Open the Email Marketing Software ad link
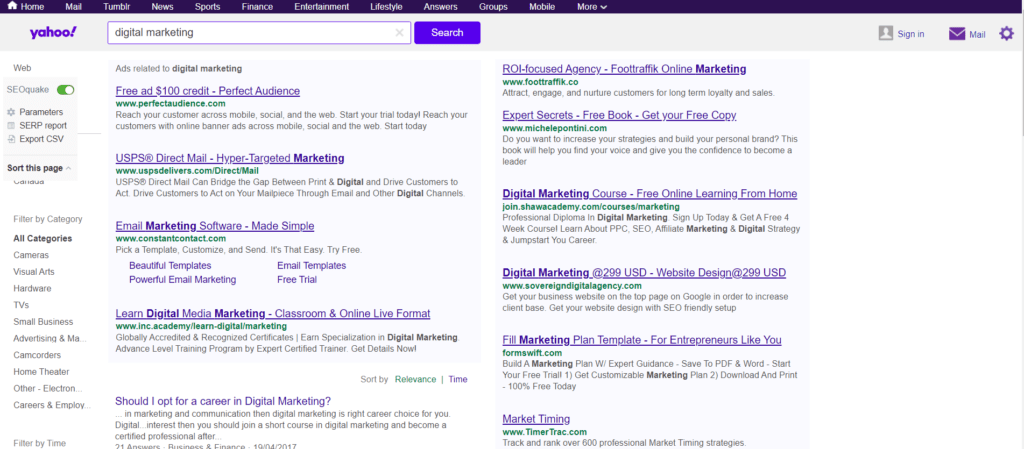1024x449 pixels. (214, 226)
